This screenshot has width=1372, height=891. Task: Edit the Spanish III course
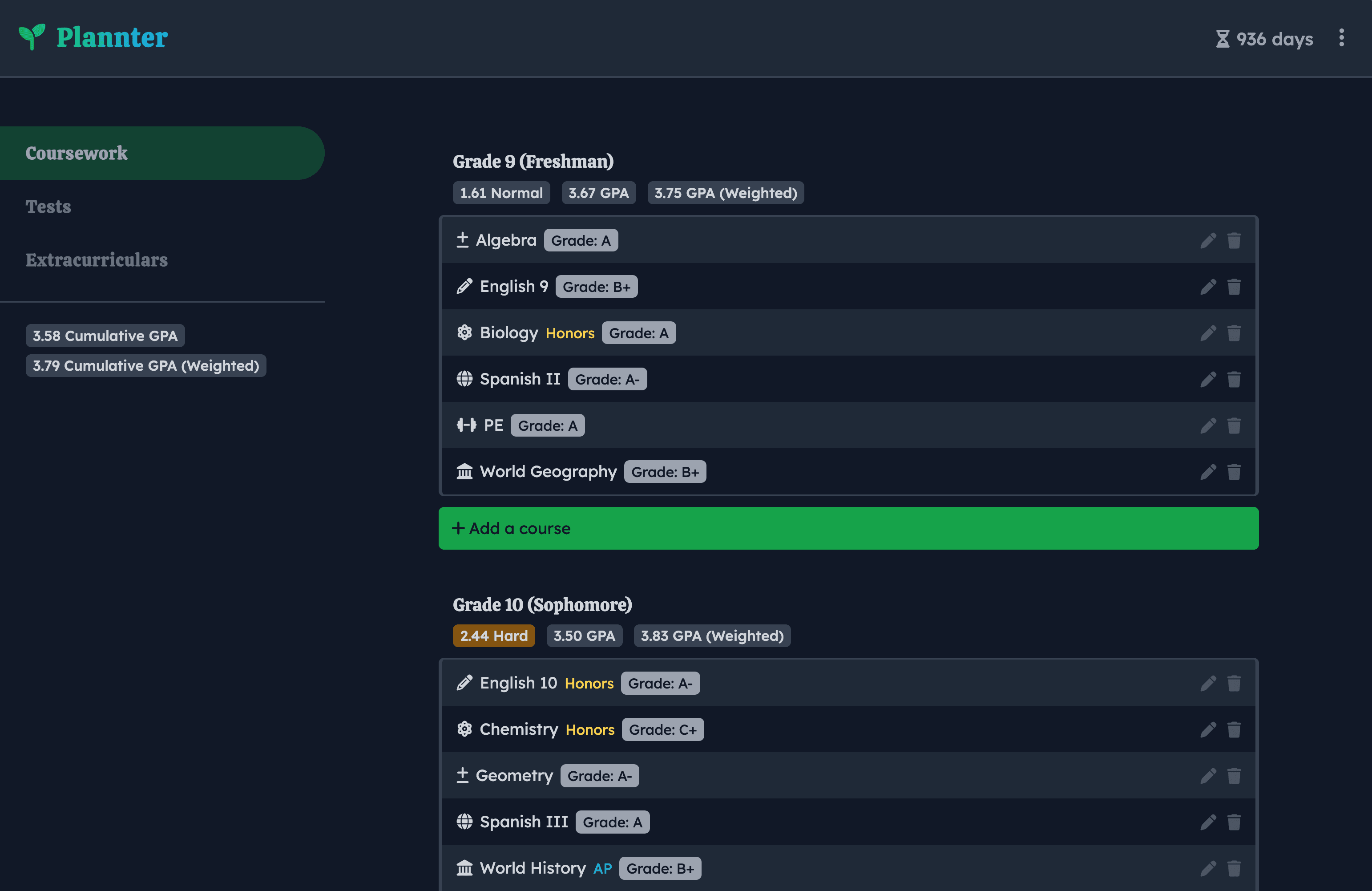click(1208, 822)
